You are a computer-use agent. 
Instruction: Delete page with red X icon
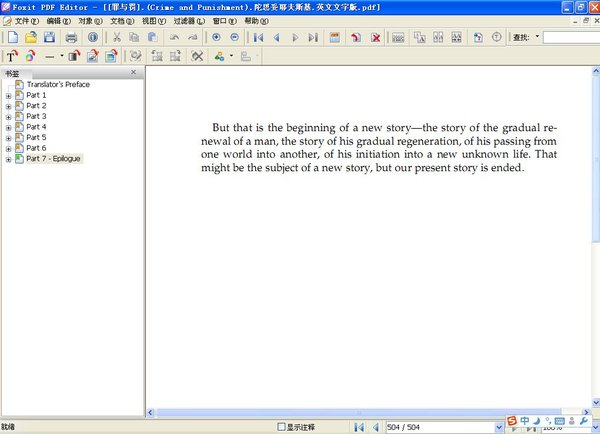(376, 38)
